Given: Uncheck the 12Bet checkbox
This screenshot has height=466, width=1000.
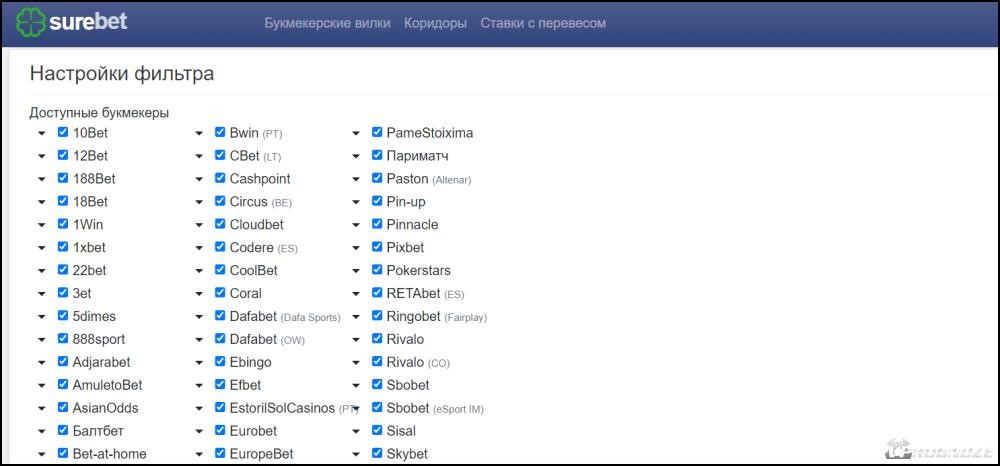Looking at the screenshot, I should click(62, 155).
